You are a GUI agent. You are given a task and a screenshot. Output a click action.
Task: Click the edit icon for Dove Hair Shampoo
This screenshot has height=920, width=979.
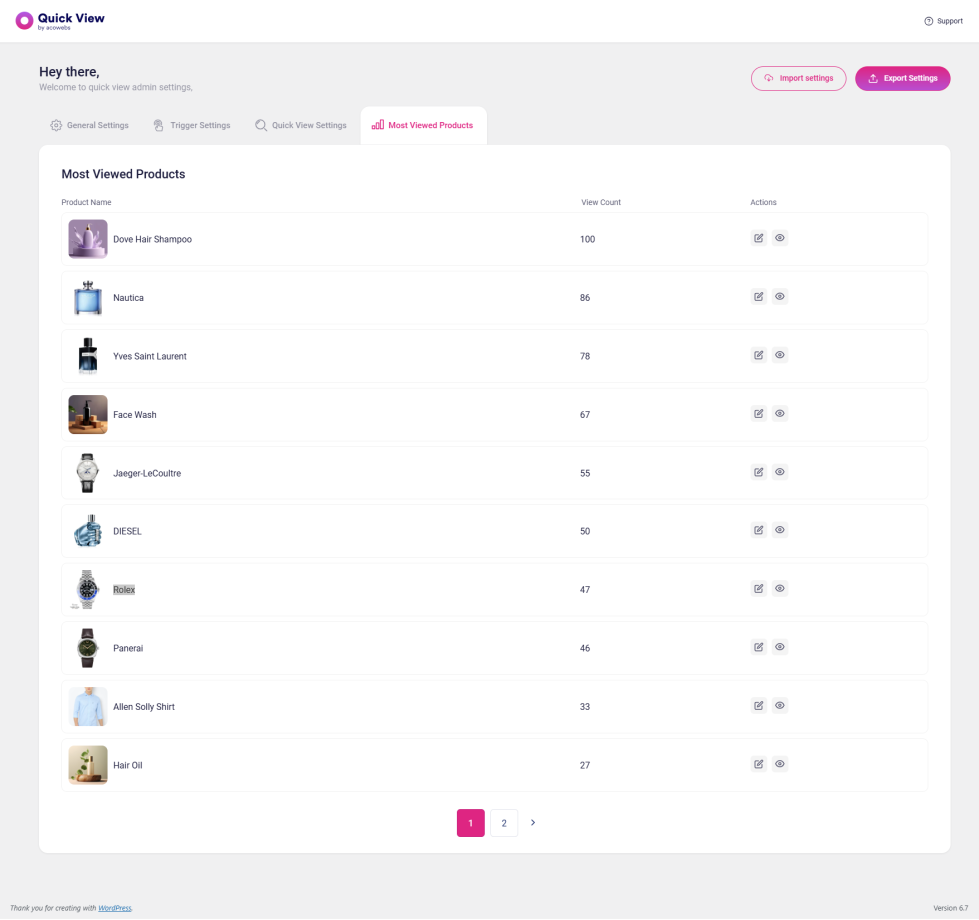(x=759, y=238)
